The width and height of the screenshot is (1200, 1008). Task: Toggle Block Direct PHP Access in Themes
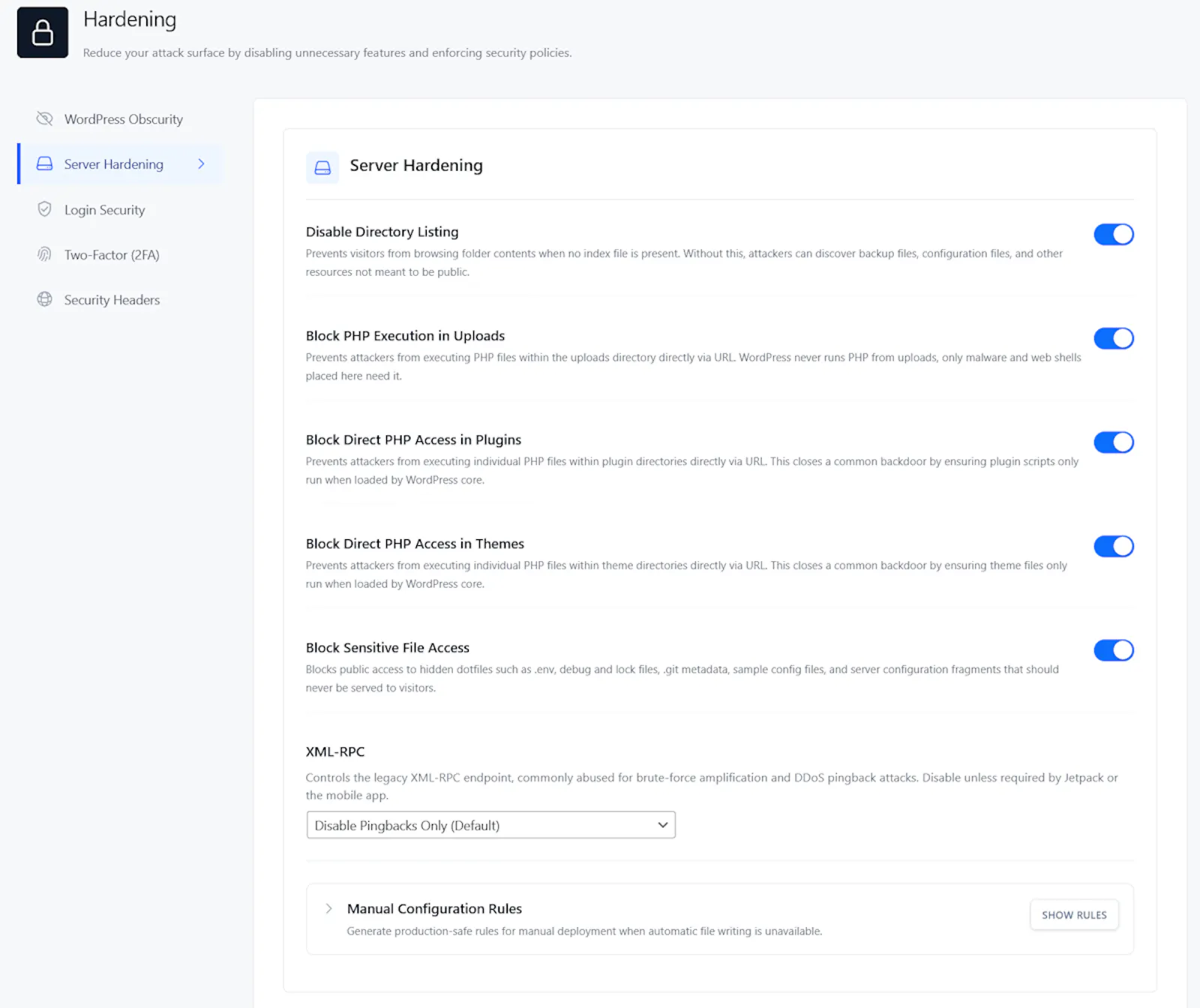tap(1114, 546)
